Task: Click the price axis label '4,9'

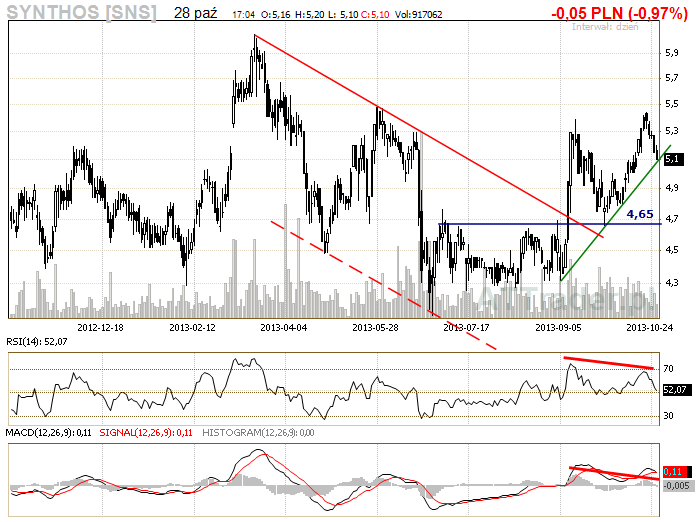Action: tap(671, 188)
